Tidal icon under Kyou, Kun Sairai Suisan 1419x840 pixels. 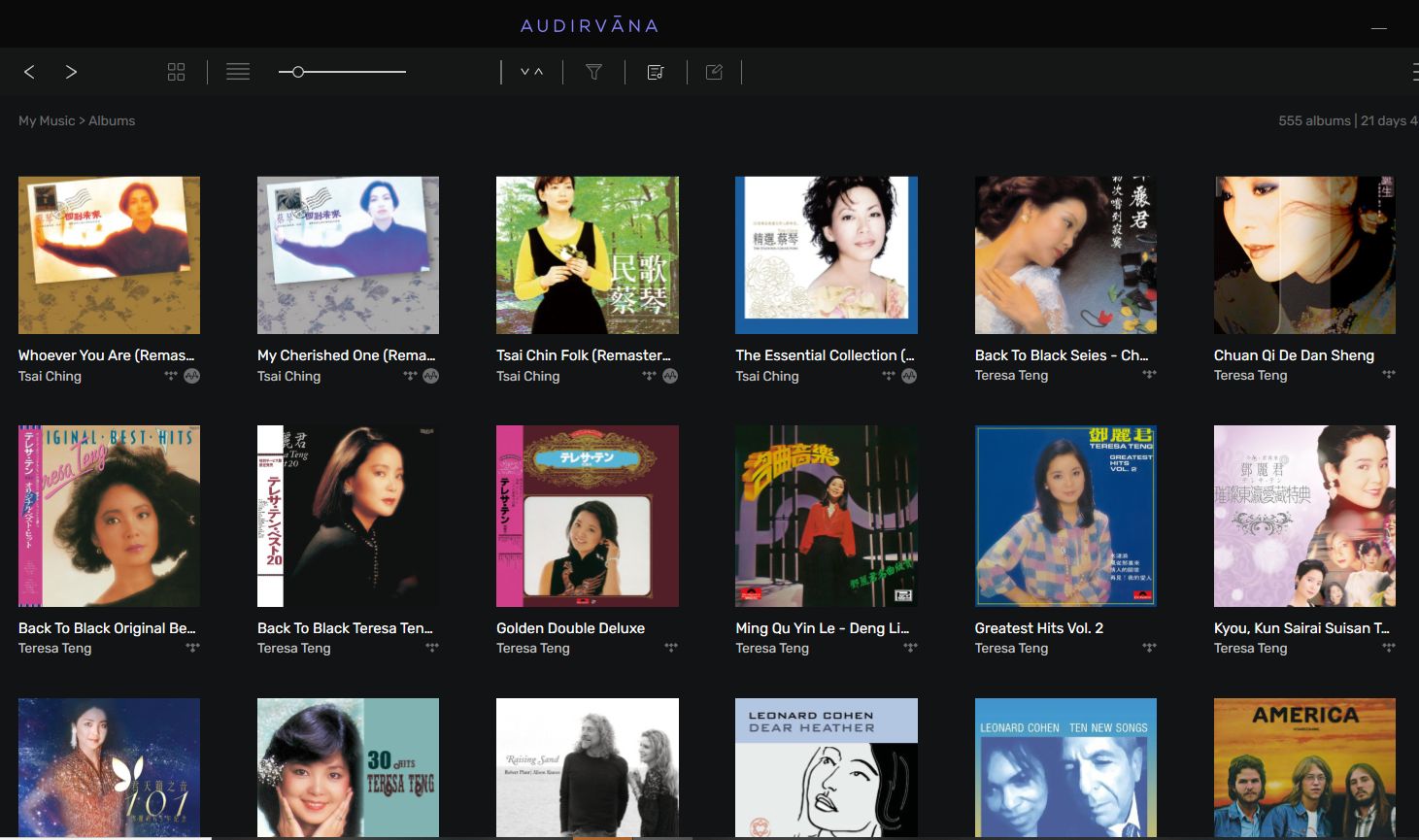pyautogui.click(x=1389, y=648)
